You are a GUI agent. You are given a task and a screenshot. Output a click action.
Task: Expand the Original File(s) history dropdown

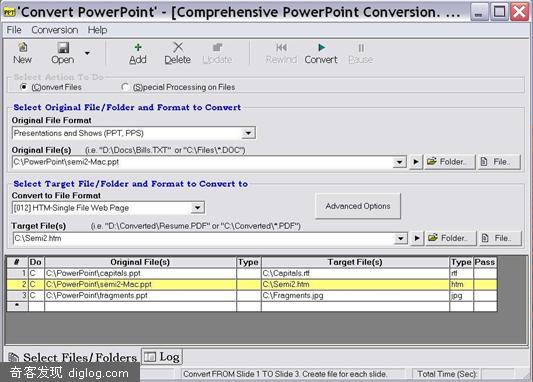tap(399, 162)
